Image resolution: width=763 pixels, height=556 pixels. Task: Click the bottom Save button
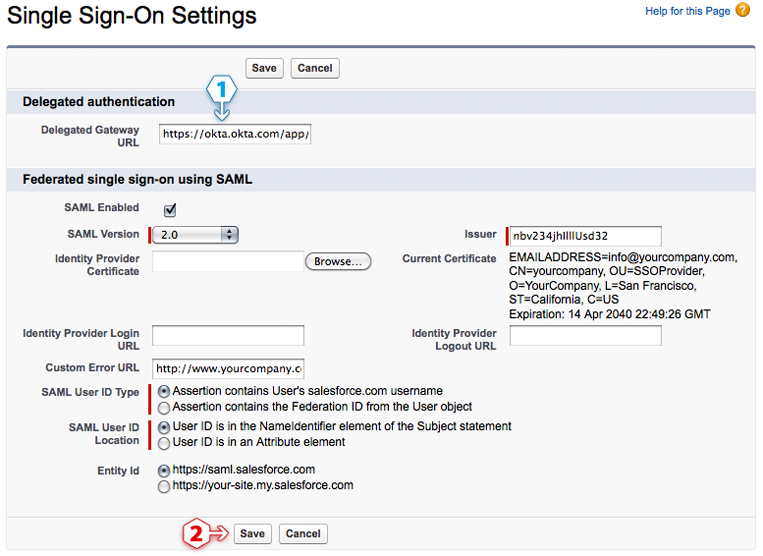(252, 534)
